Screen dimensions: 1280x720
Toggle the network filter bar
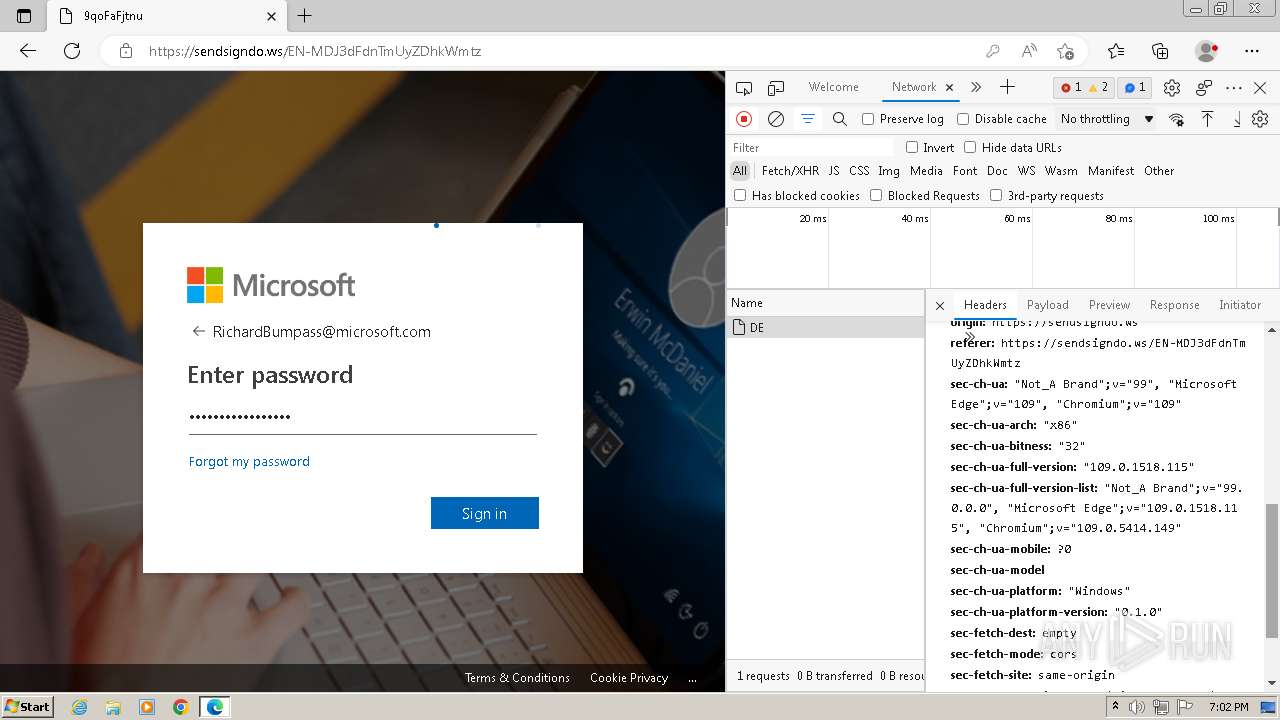807,119
